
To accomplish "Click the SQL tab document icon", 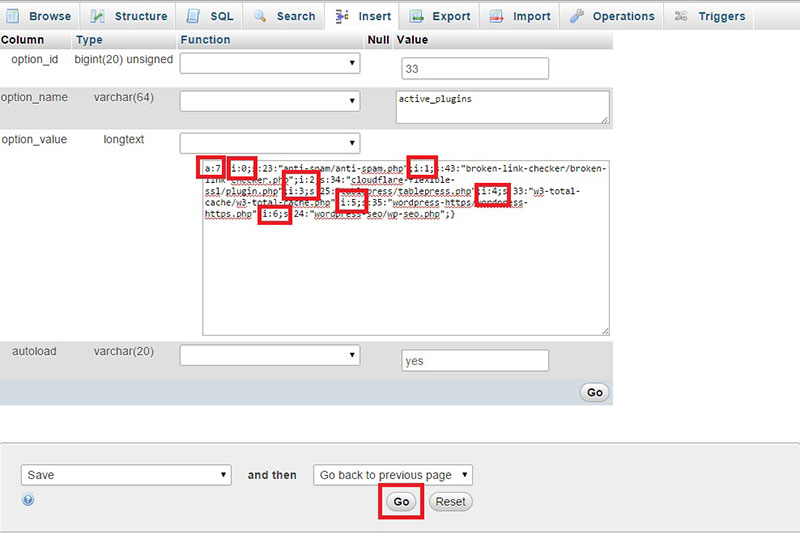I will tap(193, 16).
